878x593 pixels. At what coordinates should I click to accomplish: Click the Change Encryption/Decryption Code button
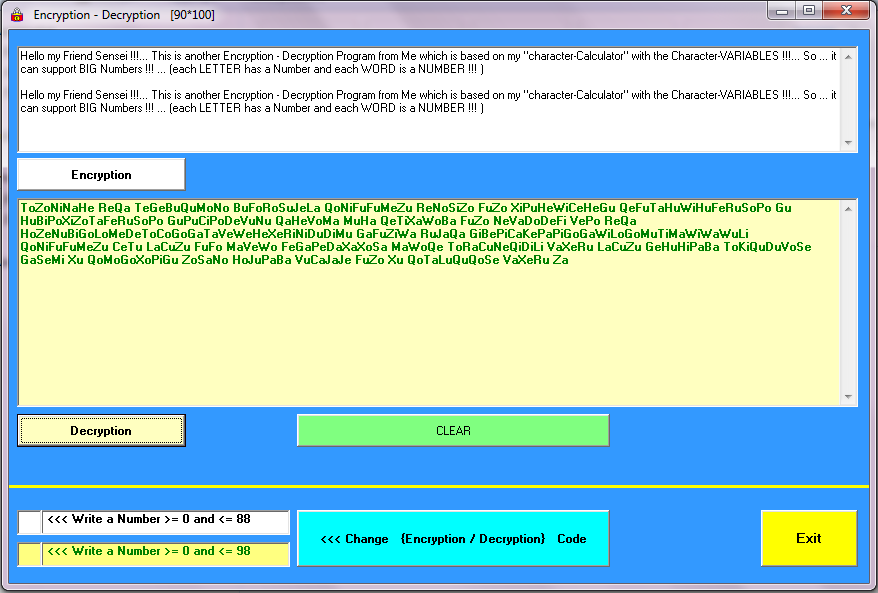[x=452, y=538]
